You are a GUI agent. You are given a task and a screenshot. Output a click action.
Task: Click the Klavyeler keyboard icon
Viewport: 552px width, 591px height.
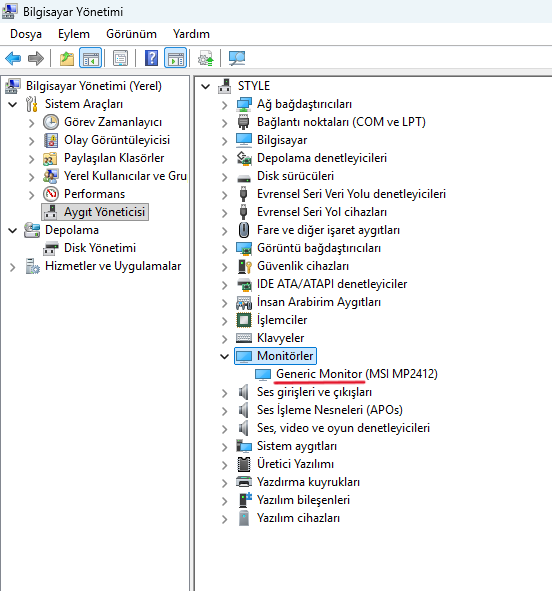coord(244,338)
